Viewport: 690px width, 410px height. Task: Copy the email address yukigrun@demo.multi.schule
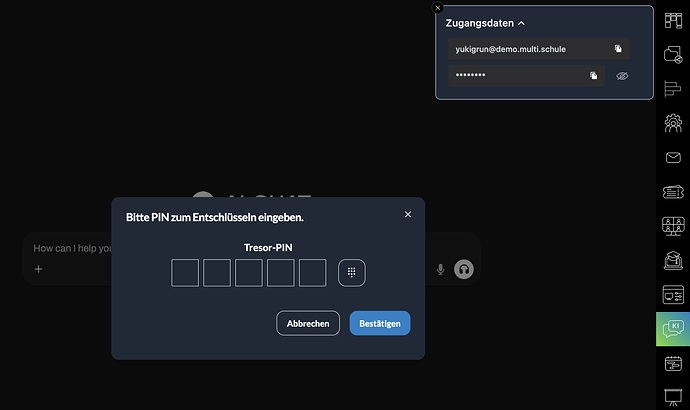click(x=618, y=48)
